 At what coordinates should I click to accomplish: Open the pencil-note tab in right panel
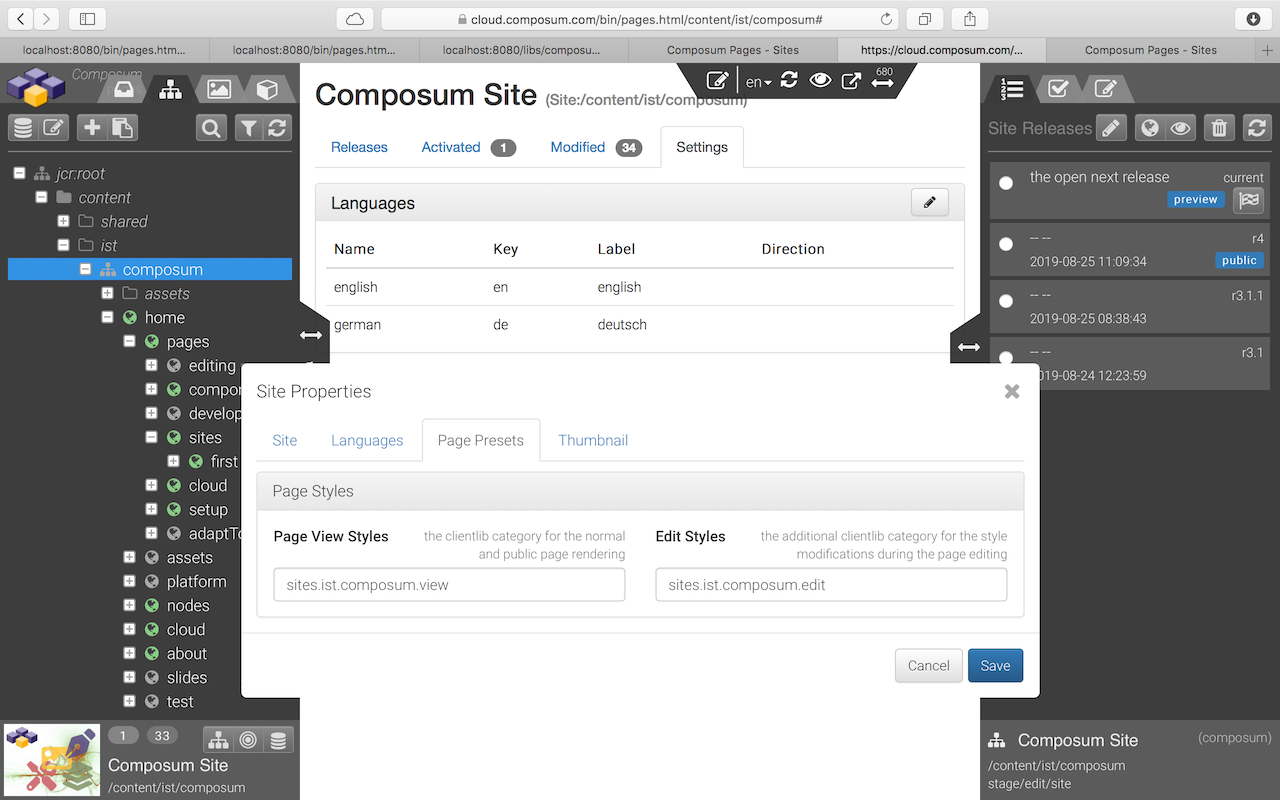tap(1105, 89)
